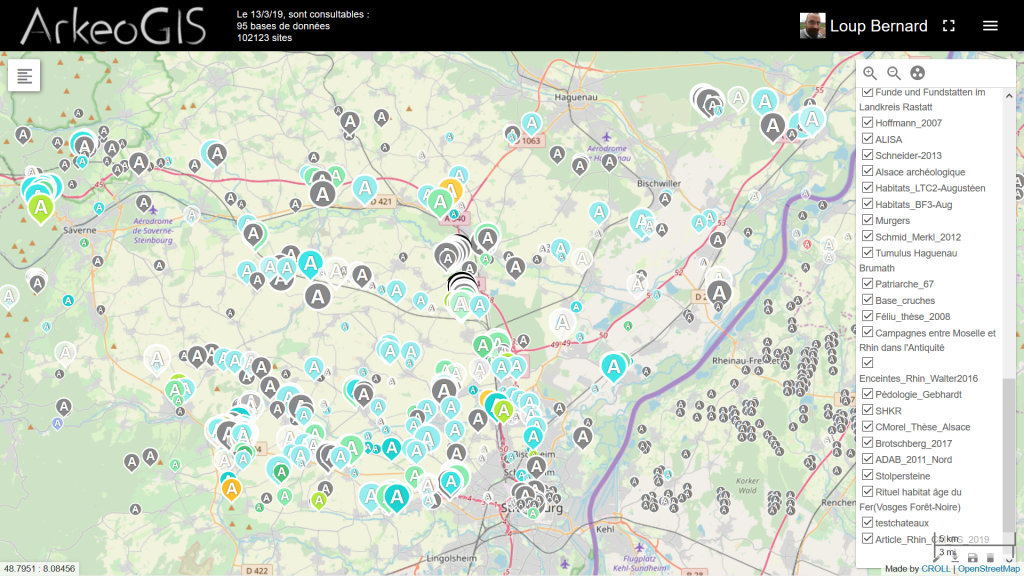The height and width of the screenshot is (576, 1024).
Task: Click the ArkeoGIS logo
Action: coord(113,26)
